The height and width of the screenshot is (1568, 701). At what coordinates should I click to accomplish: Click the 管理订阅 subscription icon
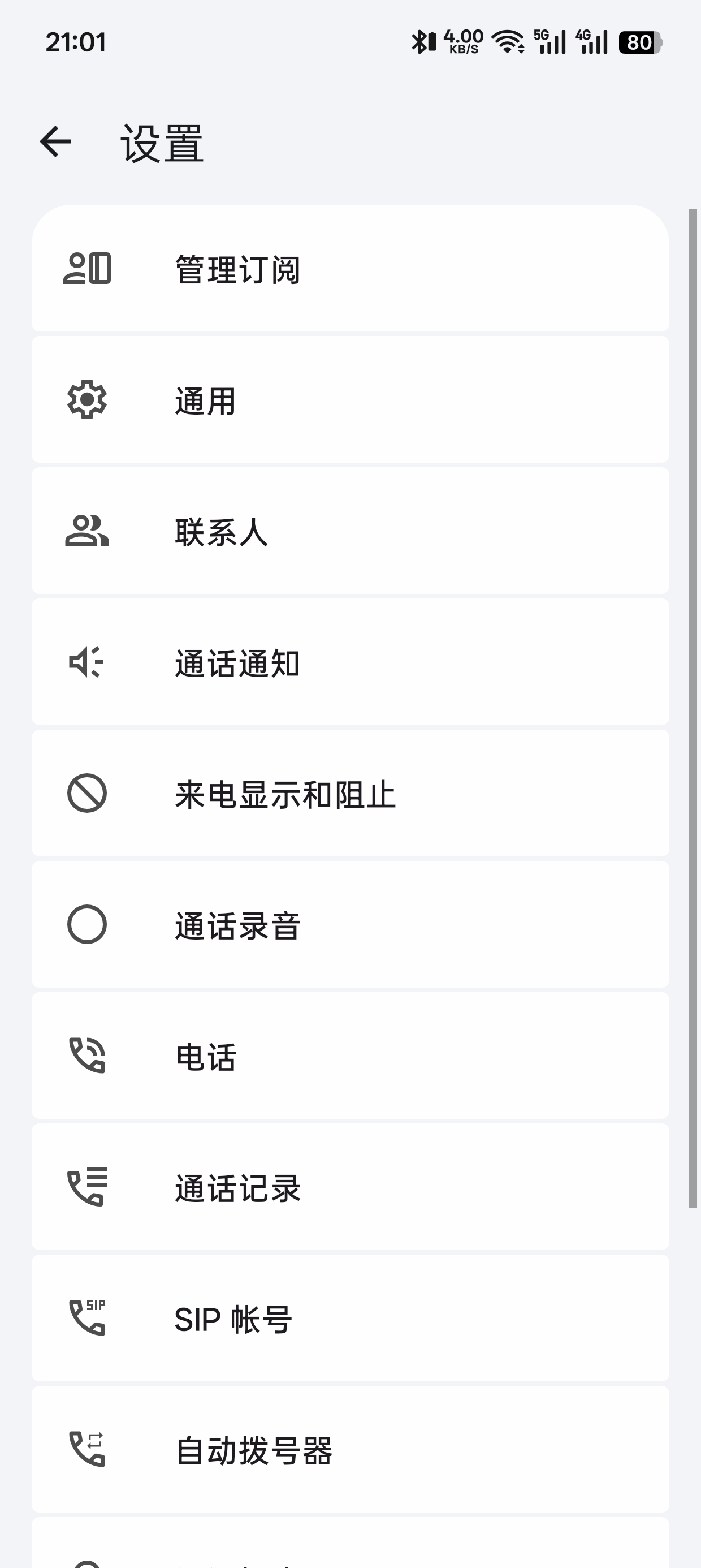tap(87, 269)
